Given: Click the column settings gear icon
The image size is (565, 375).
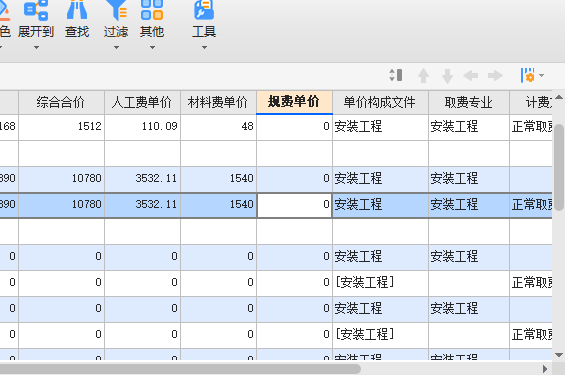Looking at the screenshot, I should (528, 75).
